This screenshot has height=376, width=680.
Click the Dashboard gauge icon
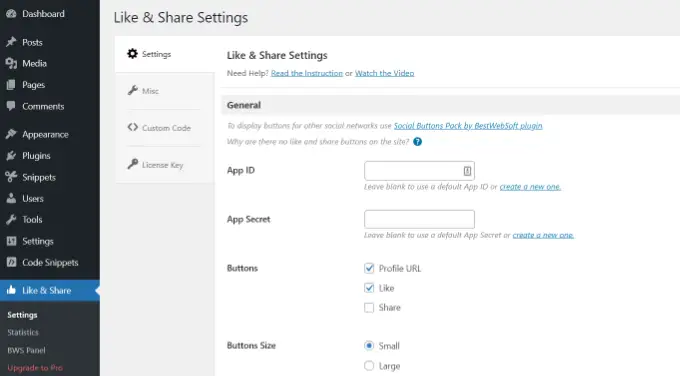coord(11,14)
